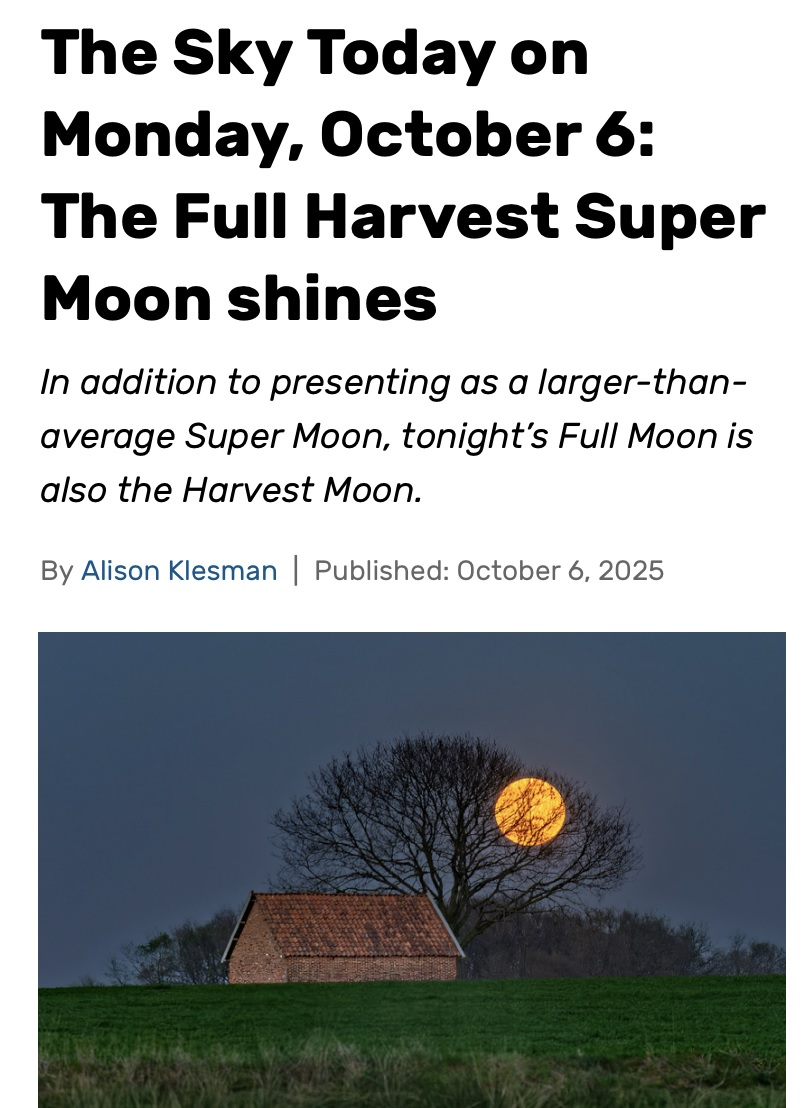Click the vertical divider between author and date
Image resolution: width=812 pixels, height=1108 pixels.
[x=296, y=570]
